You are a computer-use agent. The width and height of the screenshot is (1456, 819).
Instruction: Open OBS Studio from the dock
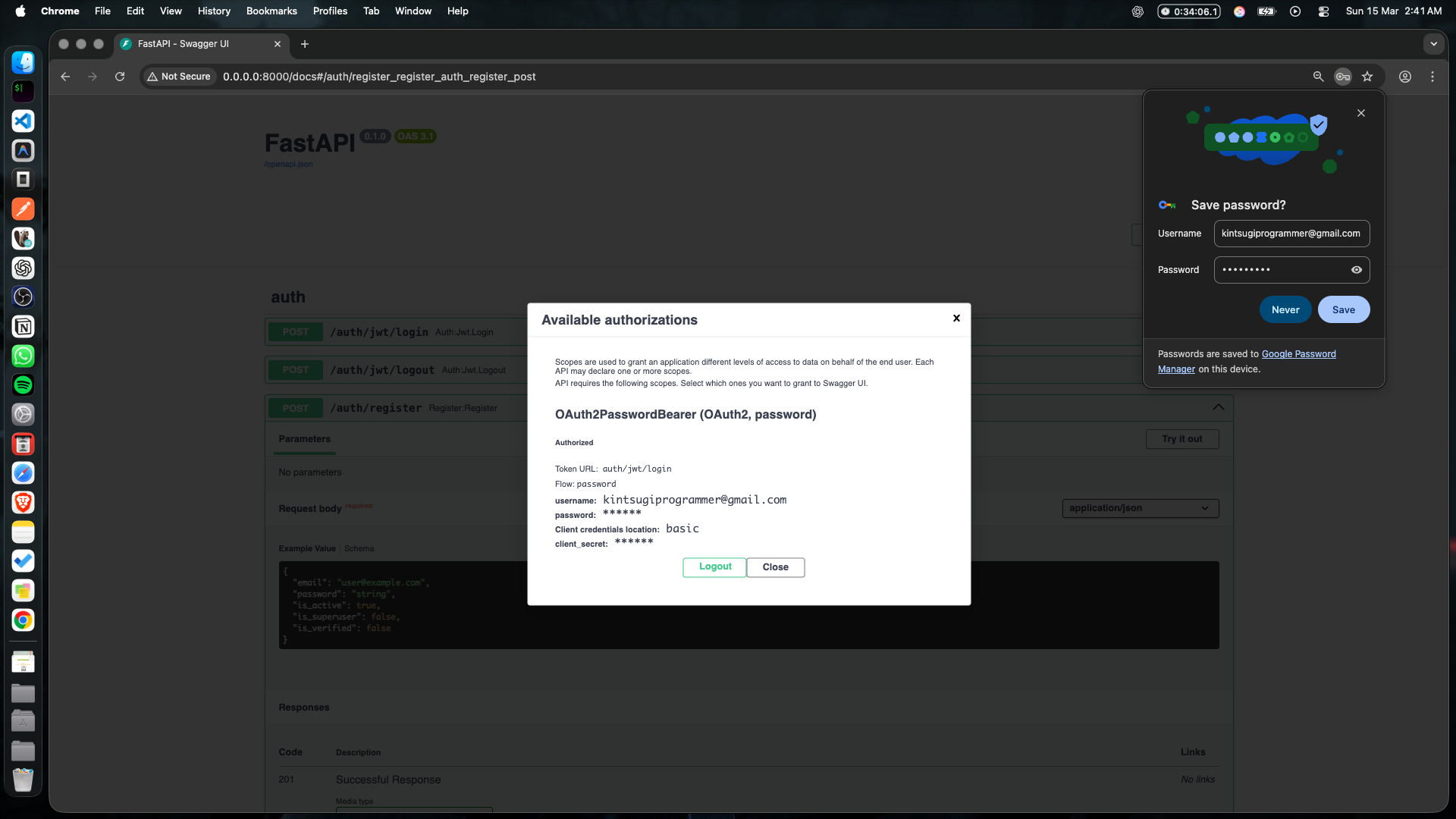pos(23,297)
